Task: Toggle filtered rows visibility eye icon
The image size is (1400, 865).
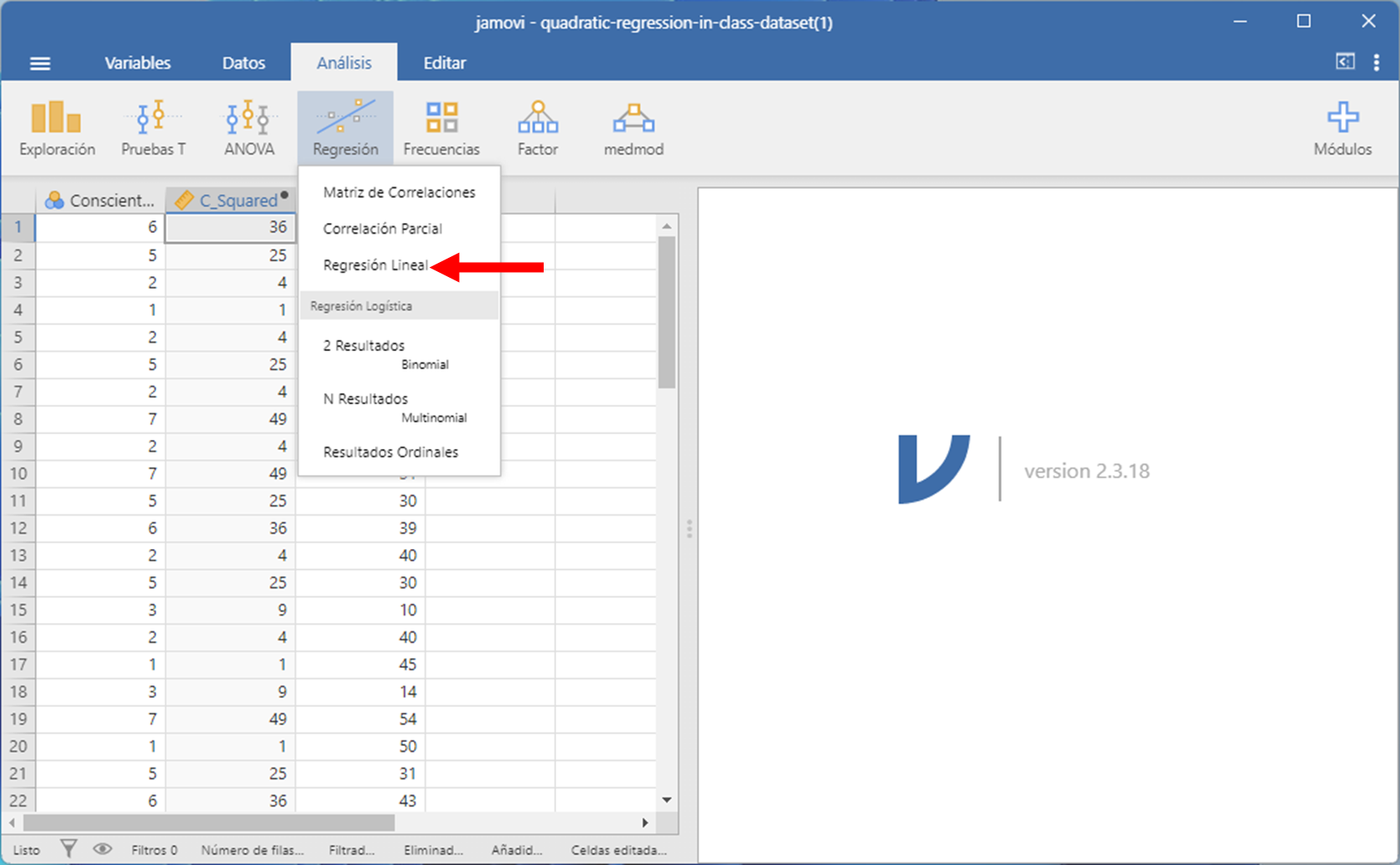Action: coord(102,849)
